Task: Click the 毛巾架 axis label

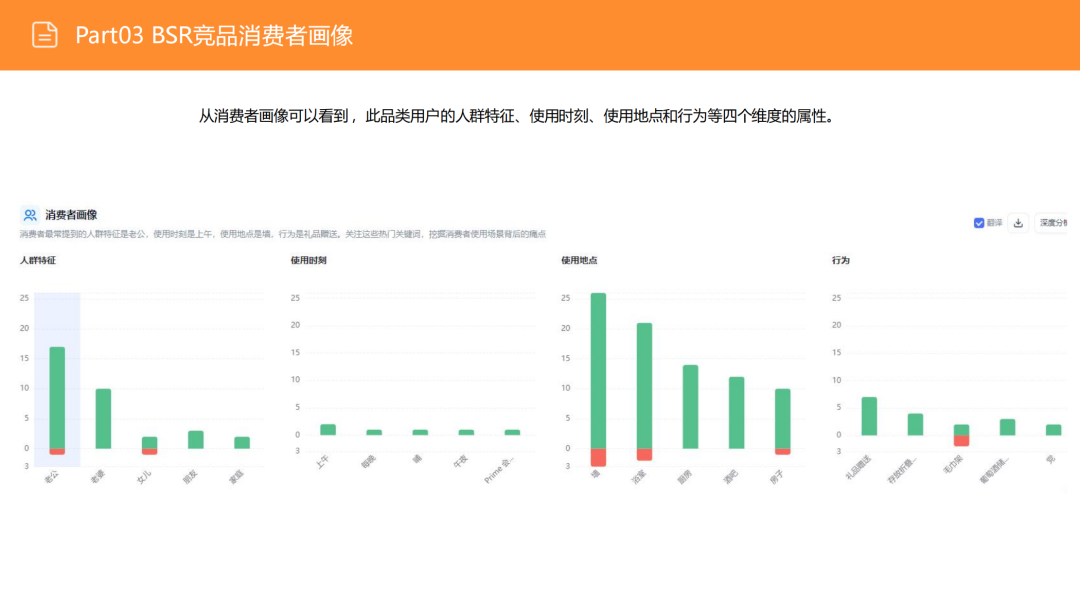Action: tap(953, 465)
